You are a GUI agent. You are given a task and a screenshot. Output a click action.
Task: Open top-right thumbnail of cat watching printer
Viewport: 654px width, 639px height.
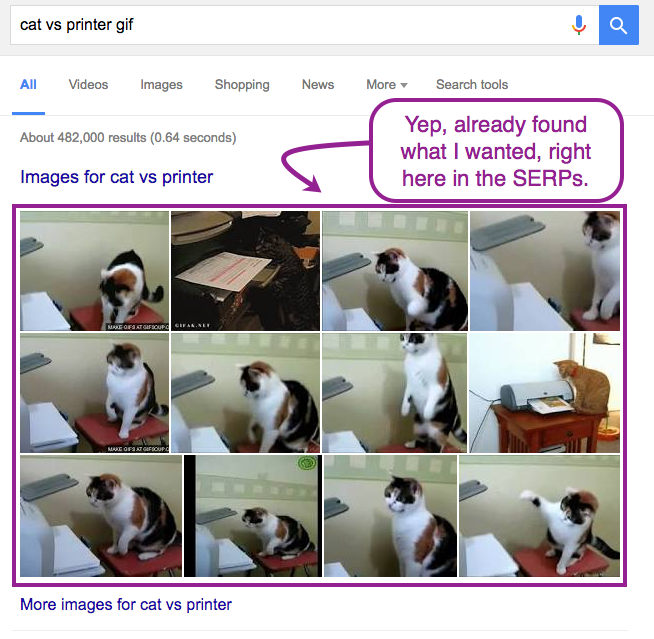pyautogui.click(x=545, y=271)
